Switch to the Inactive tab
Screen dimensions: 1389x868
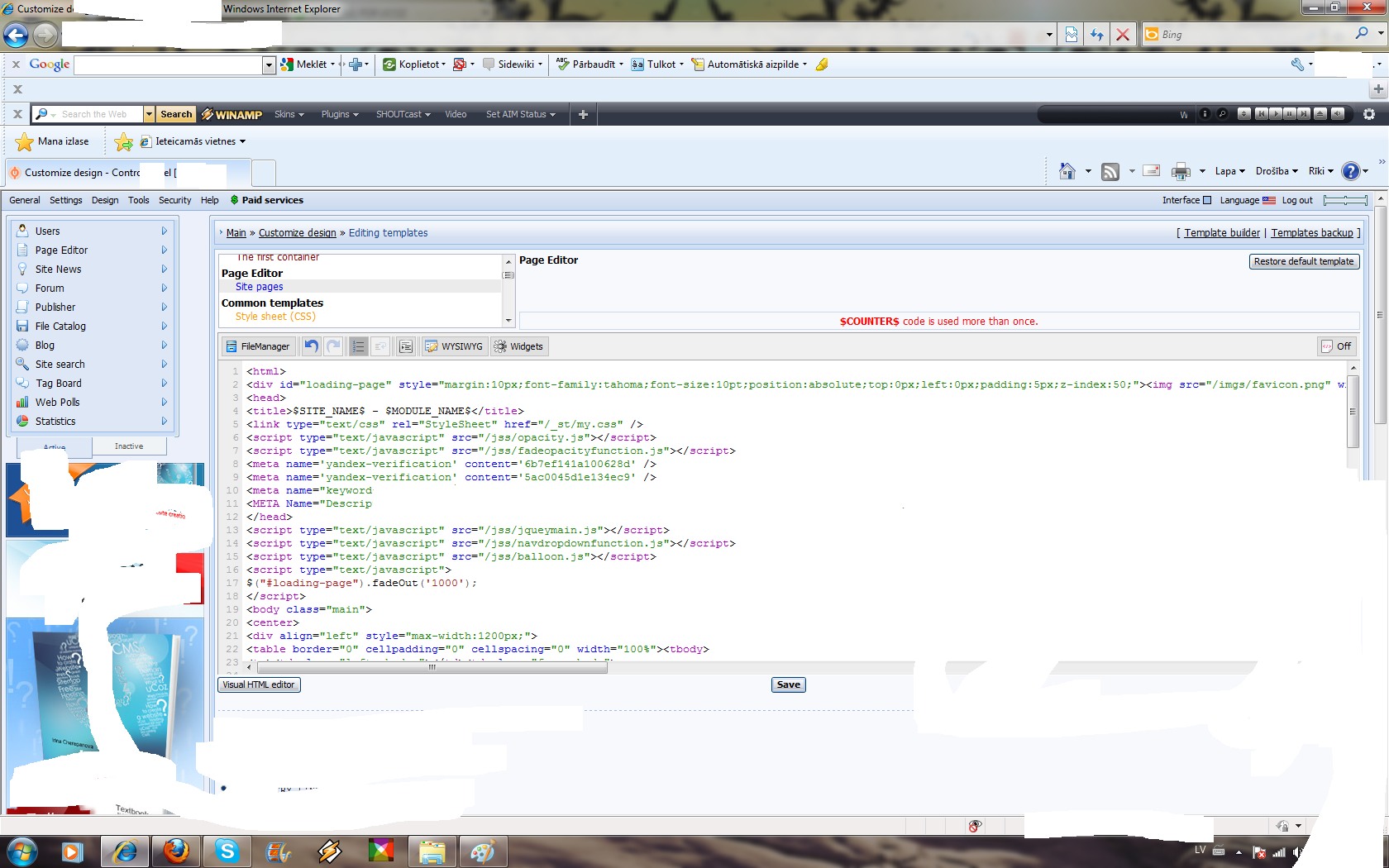pos(129,446)
